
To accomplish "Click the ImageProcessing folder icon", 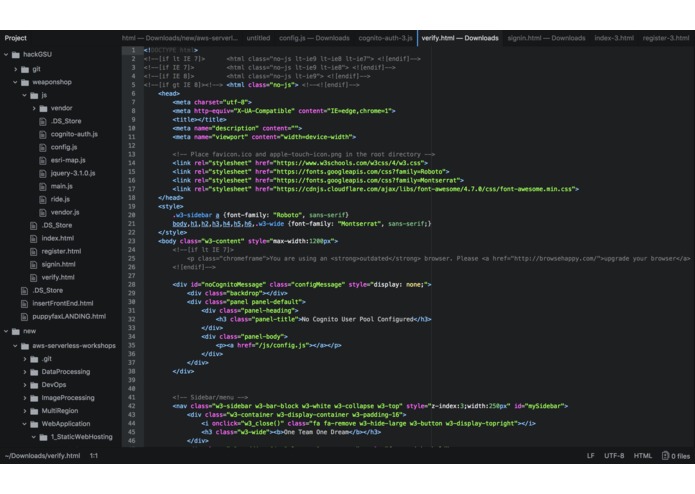I will click(x=34, y=398).
